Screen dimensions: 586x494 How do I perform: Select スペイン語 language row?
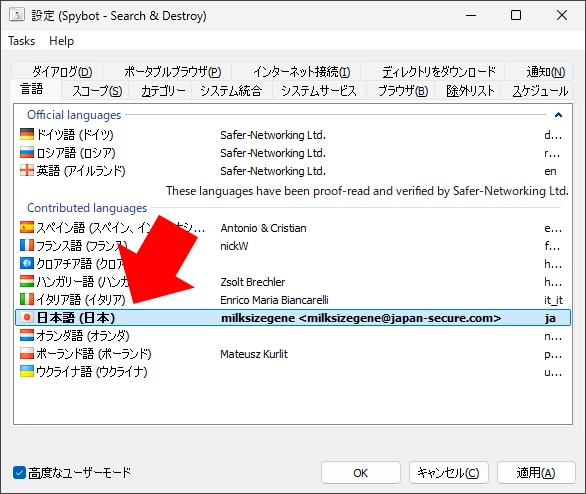pyautogui.click(x=293, y=227)
